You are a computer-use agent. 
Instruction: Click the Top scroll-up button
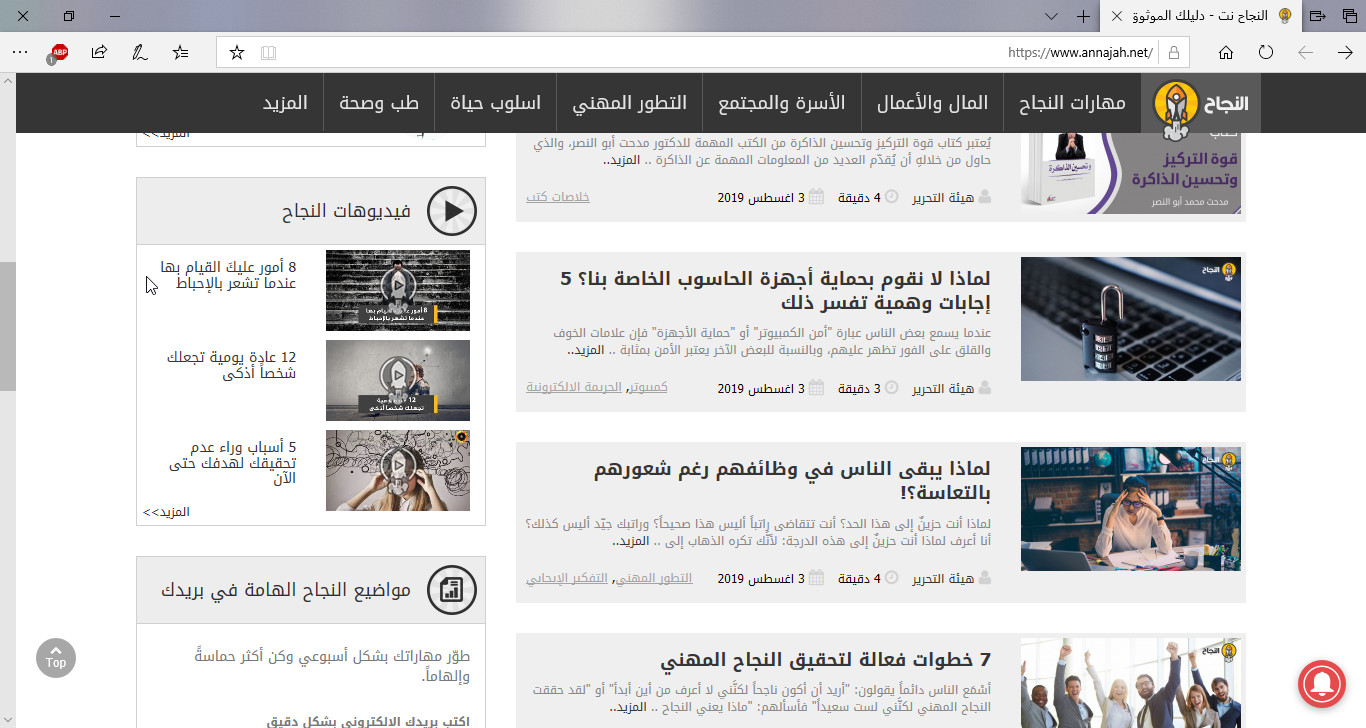pos(56,658)
